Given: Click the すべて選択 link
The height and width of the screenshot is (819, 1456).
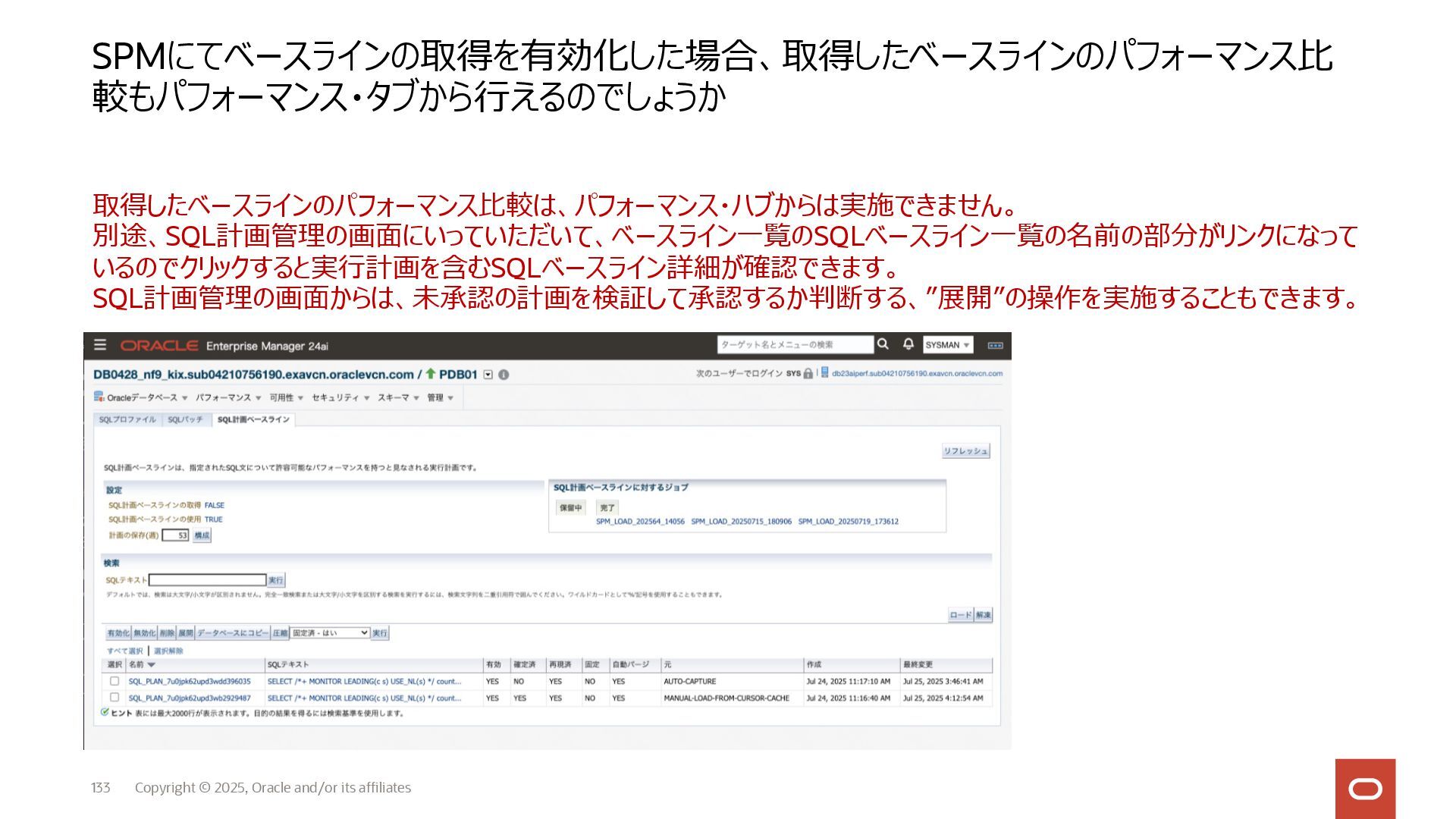Looking at the screenshot, I should click(124, 651).
